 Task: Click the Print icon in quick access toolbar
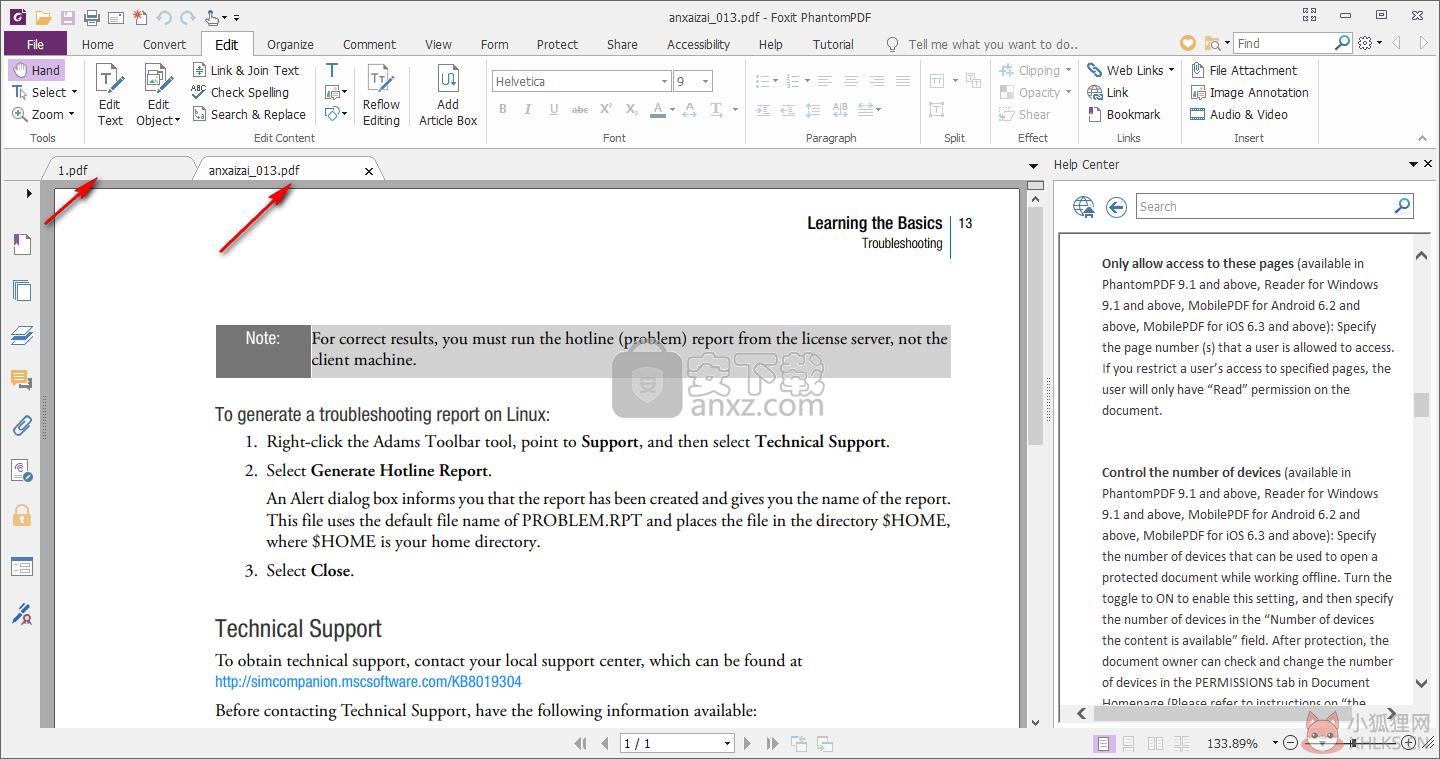pos(92,17)
